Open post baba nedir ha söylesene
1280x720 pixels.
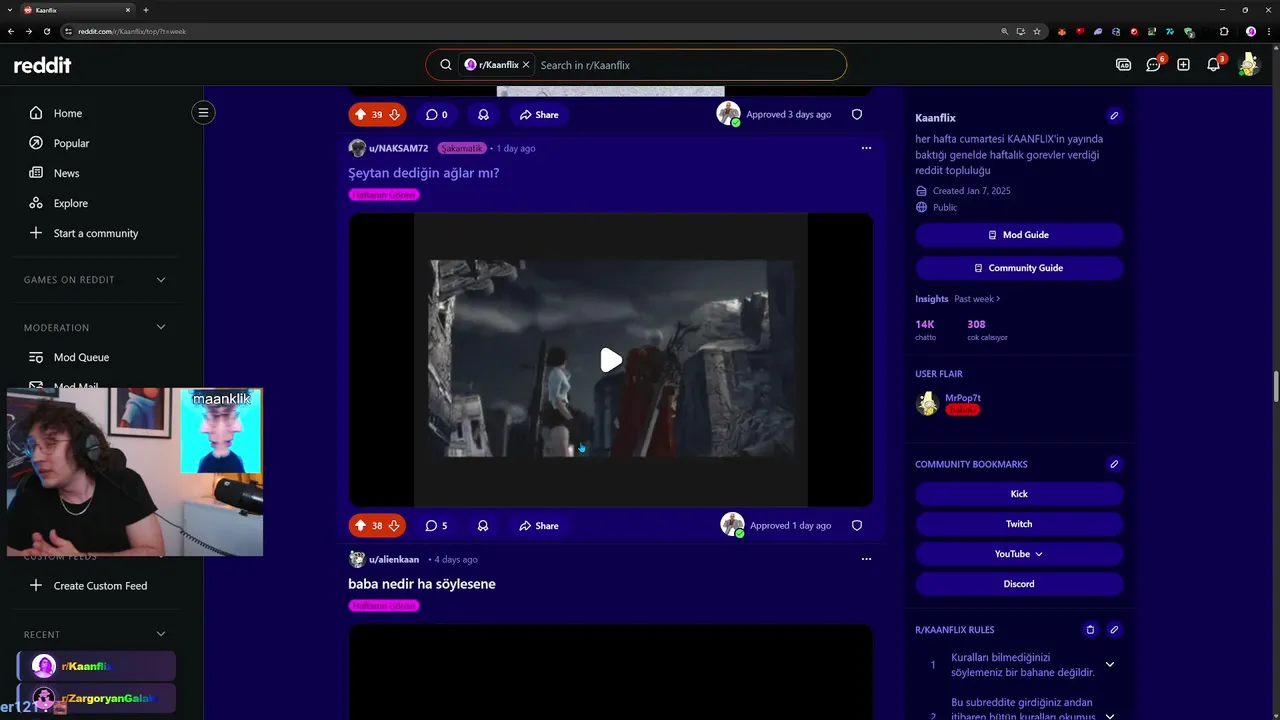click(422, 584)
